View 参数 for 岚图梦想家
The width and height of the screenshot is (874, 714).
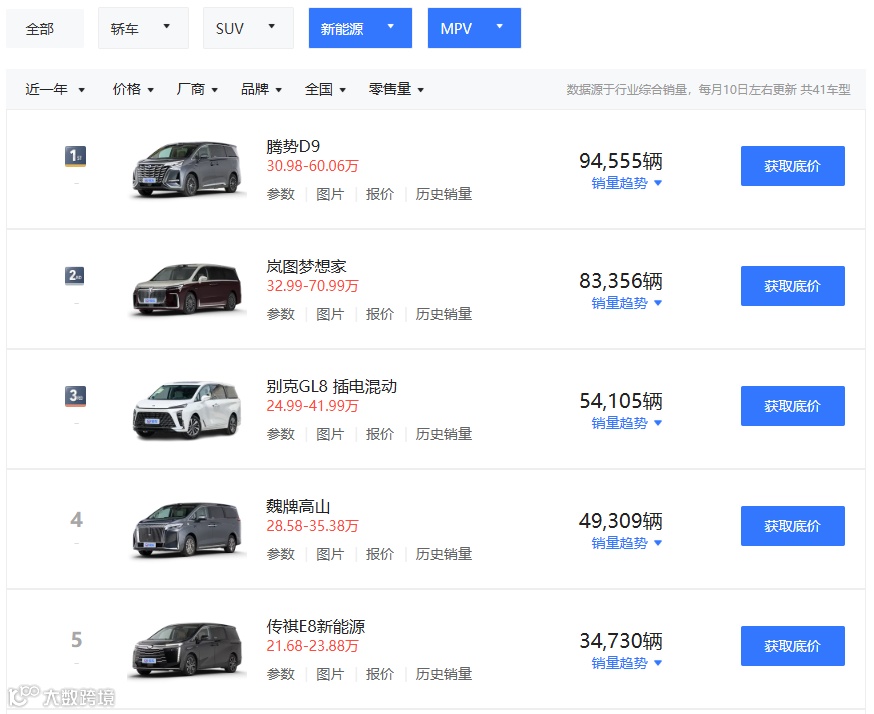(280, 314)
